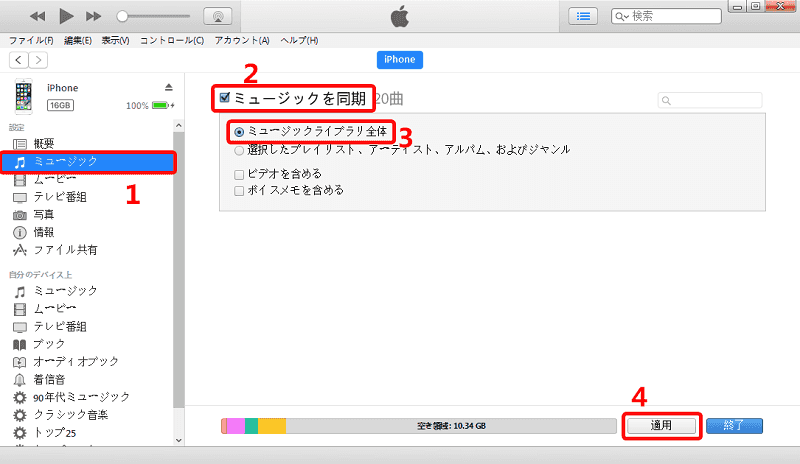This screenshot has height=464, width=800.
Task: Go back with the left arrow button
Action: pos(19,60)
